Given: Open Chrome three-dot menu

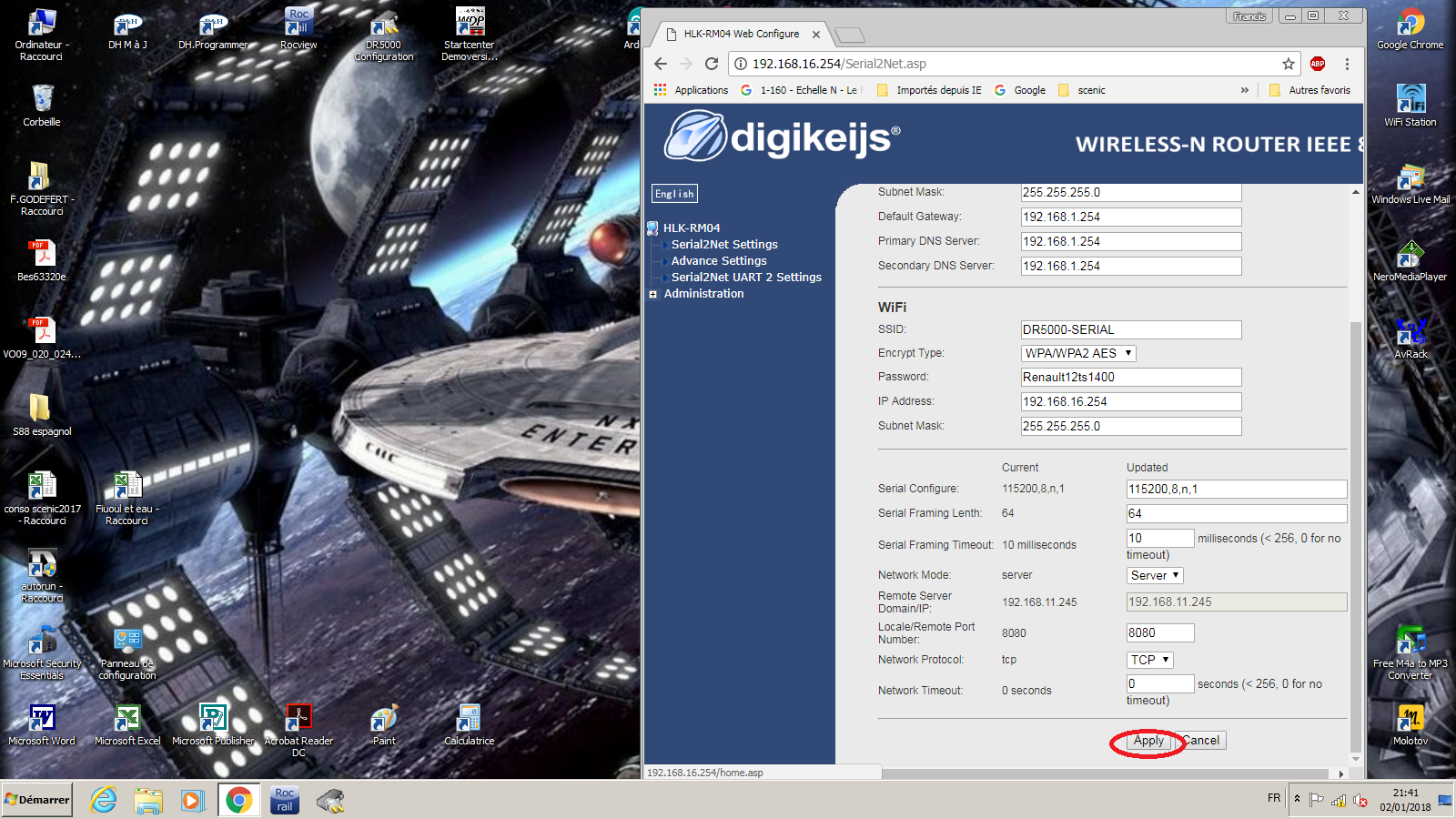Looking at the screenshot, I should click(1347, 64).
